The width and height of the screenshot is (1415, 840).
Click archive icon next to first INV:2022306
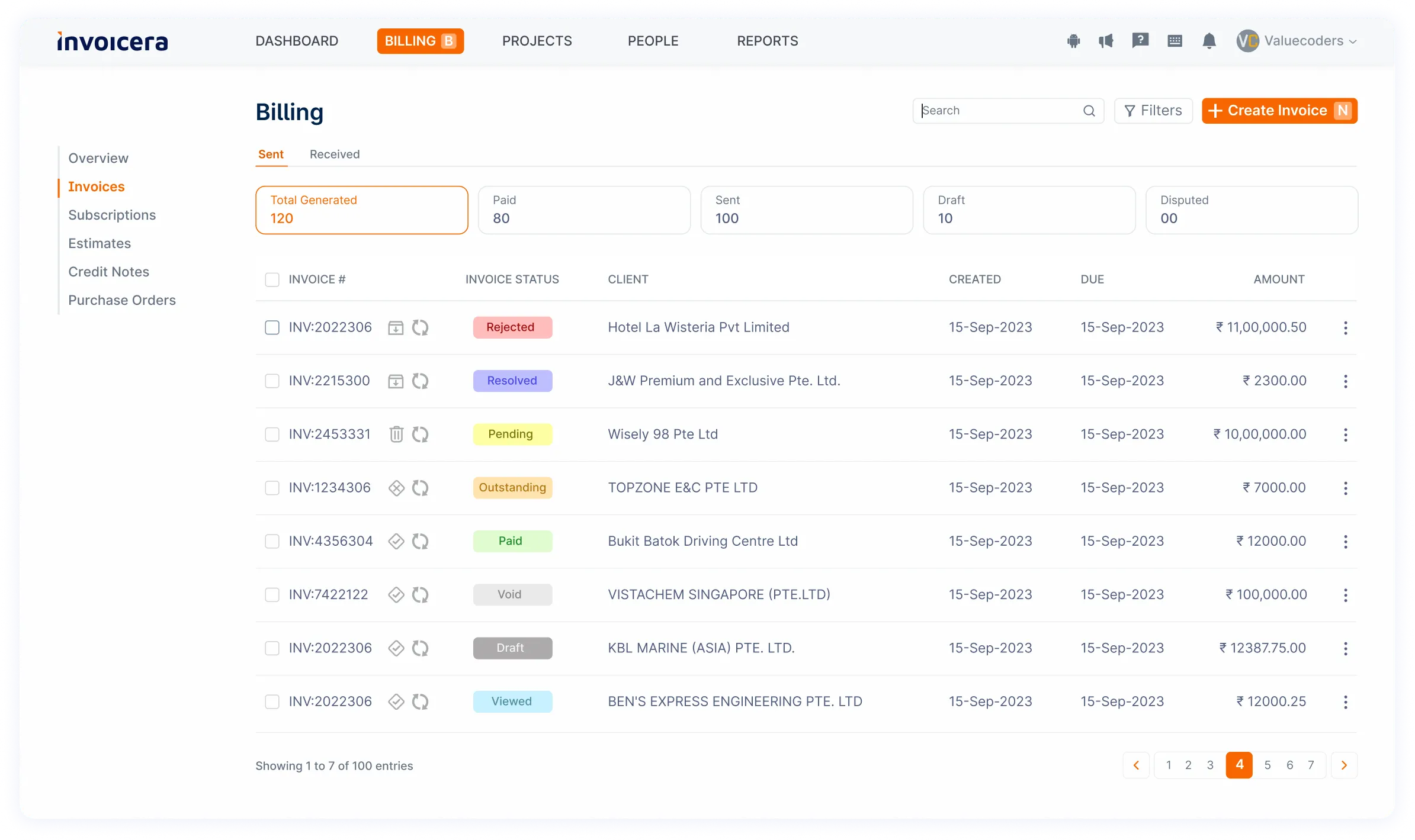coord(395,327)
